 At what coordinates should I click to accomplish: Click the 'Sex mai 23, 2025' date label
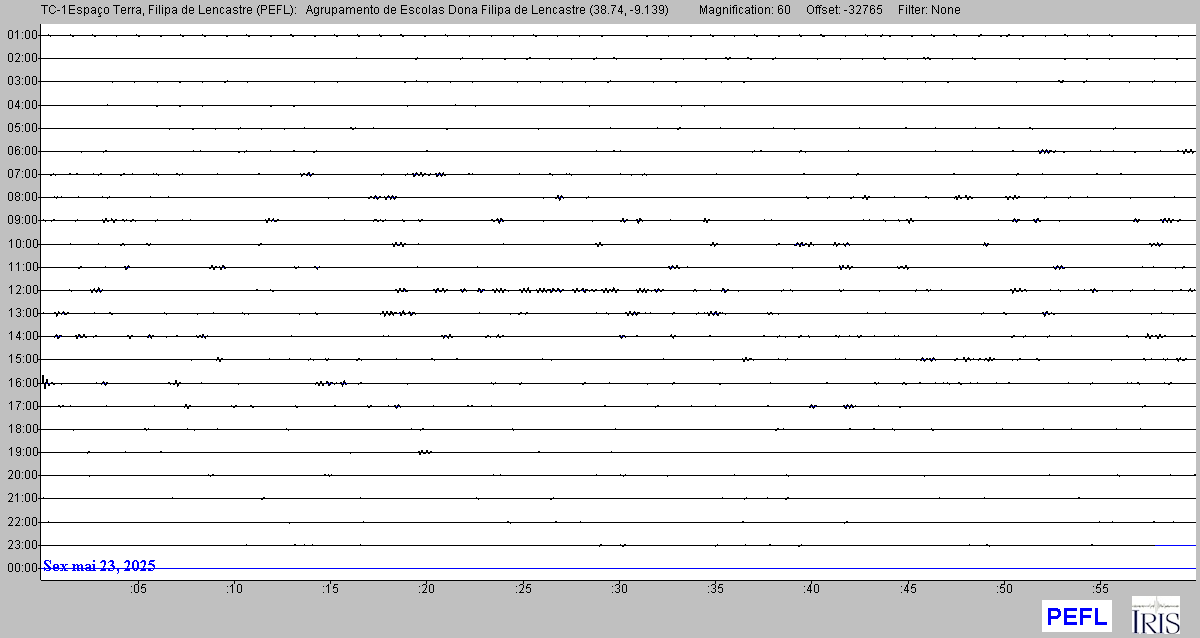pos(99,566)
